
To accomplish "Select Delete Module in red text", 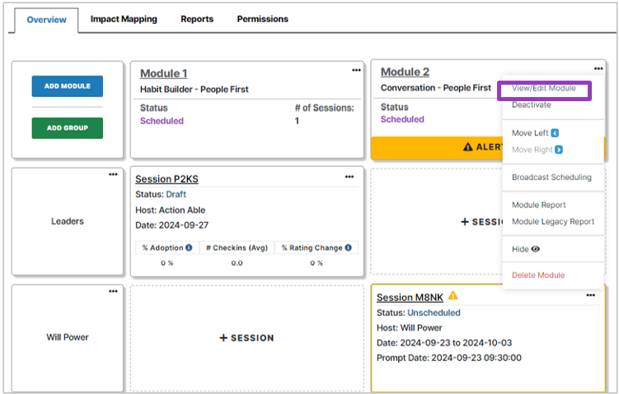I will click(x=538, y=275).
